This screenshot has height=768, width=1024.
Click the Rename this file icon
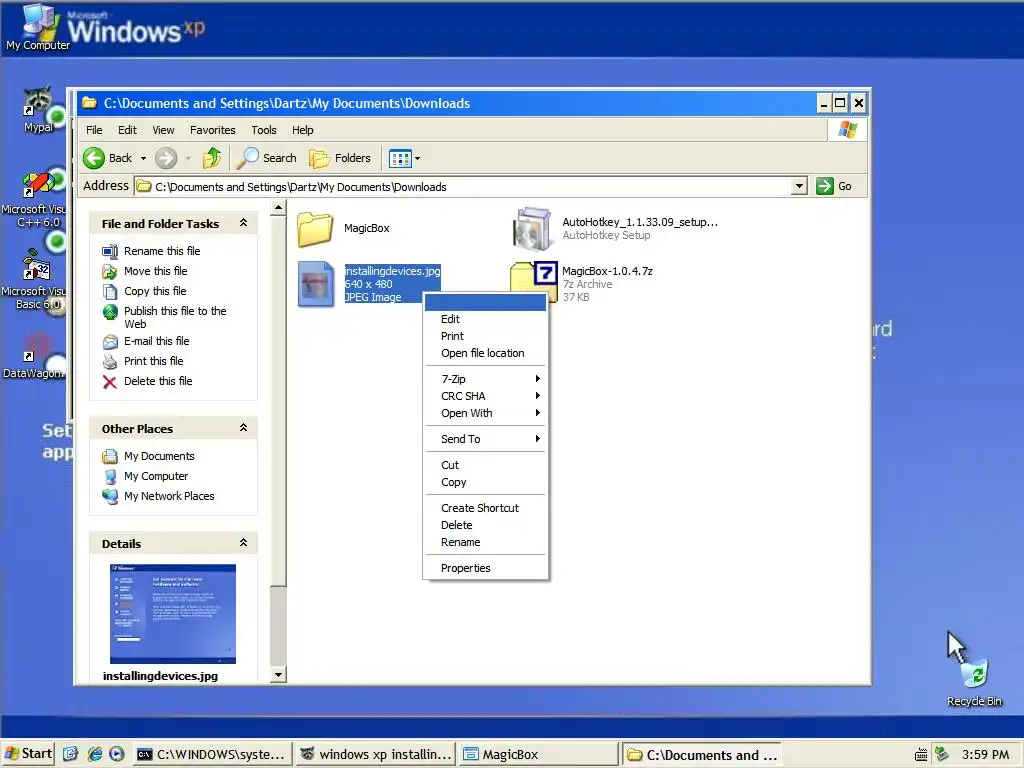(110, 251)
